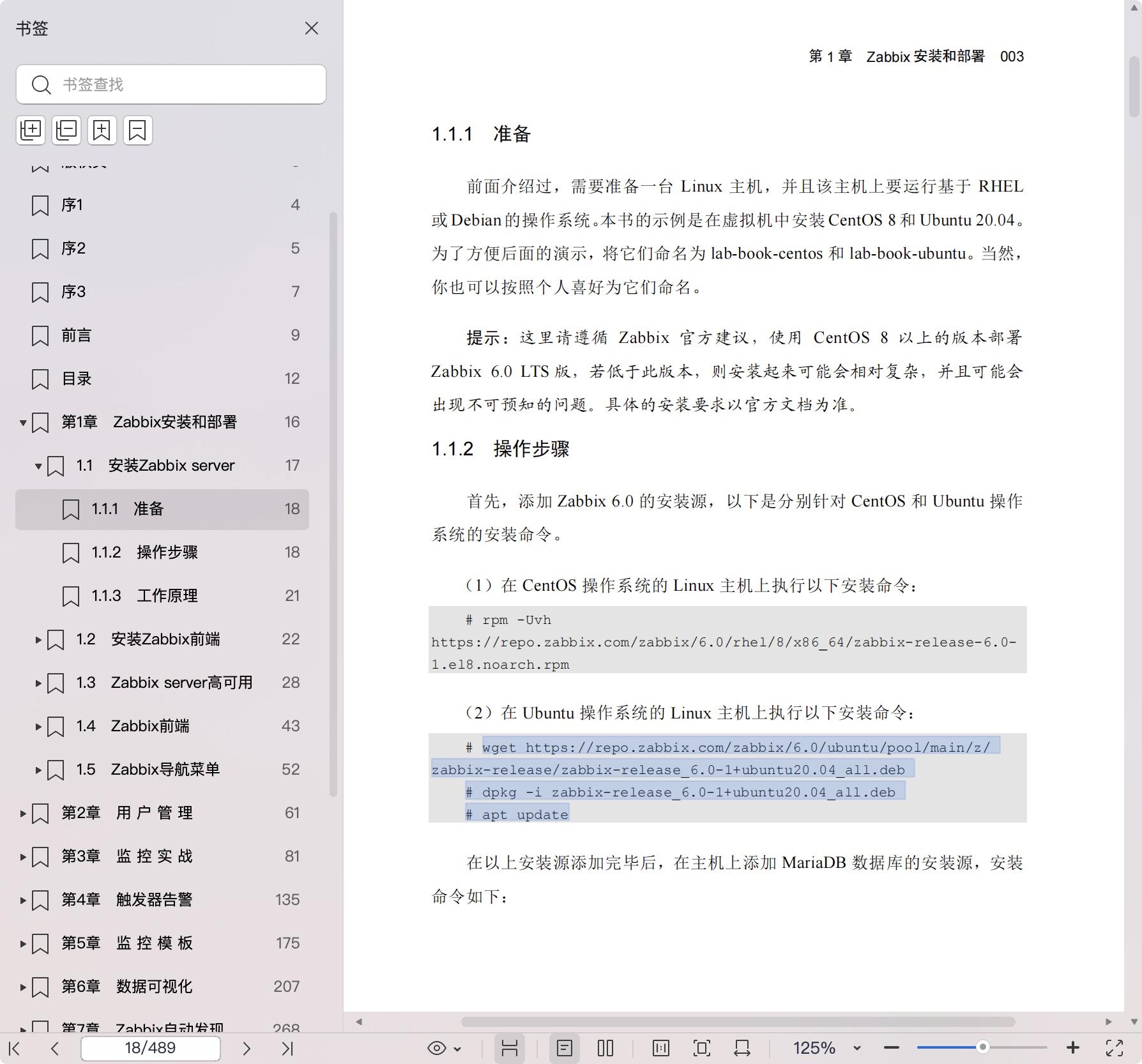Image resolution: width=1142 pixels, height=1064 pixels.
Task: Go to next page
Action: [x=247, y=1048]
